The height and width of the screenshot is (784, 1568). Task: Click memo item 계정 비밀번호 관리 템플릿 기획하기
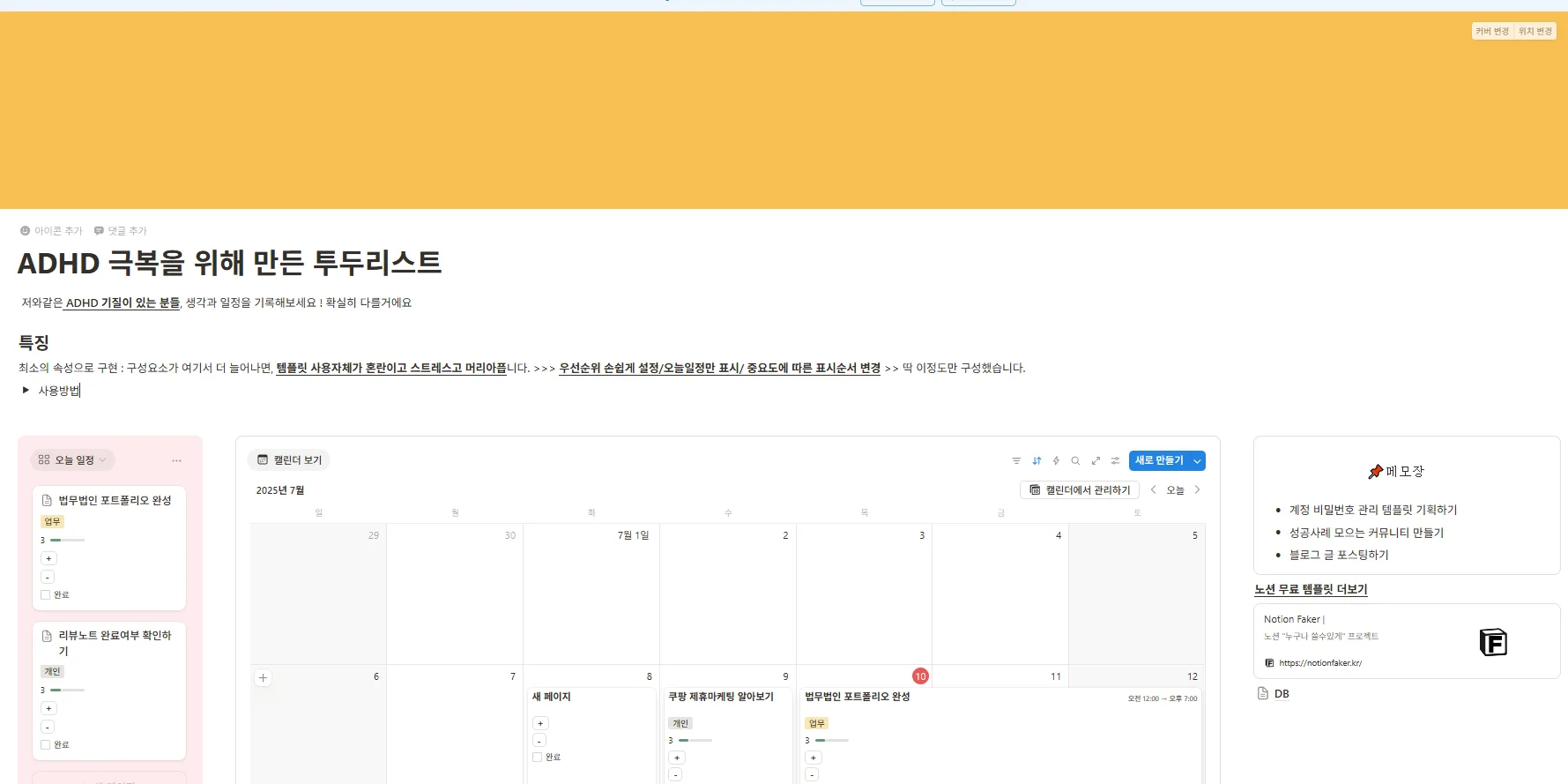[1373, 510]
